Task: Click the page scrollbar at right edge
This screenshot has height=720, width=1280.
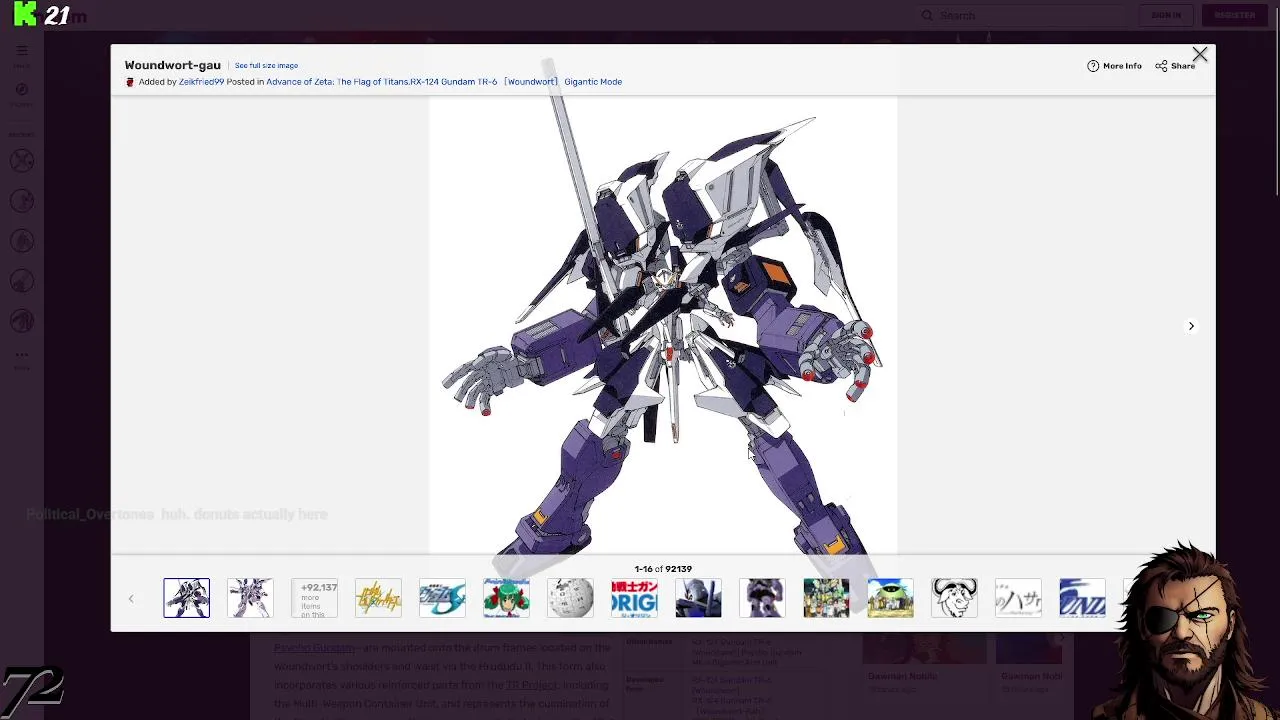Action: 1275,100
